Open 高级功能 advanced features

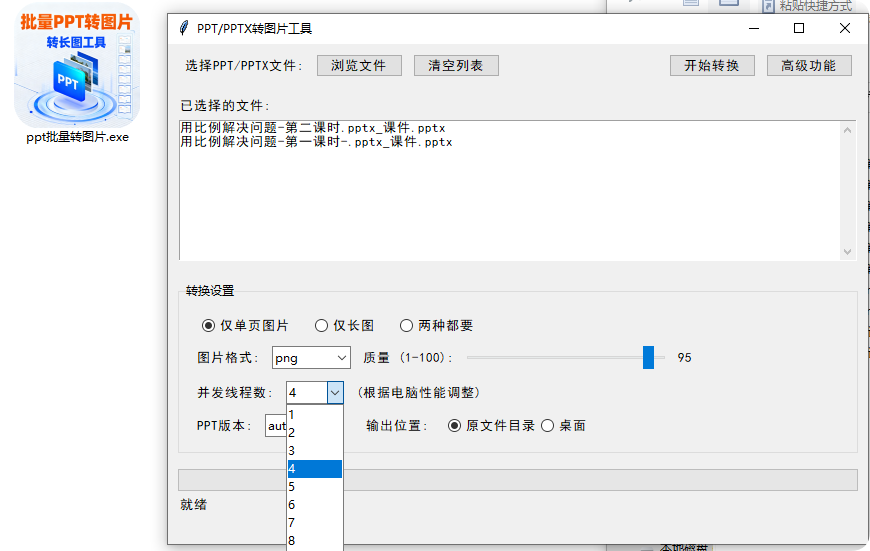point(808,66)
